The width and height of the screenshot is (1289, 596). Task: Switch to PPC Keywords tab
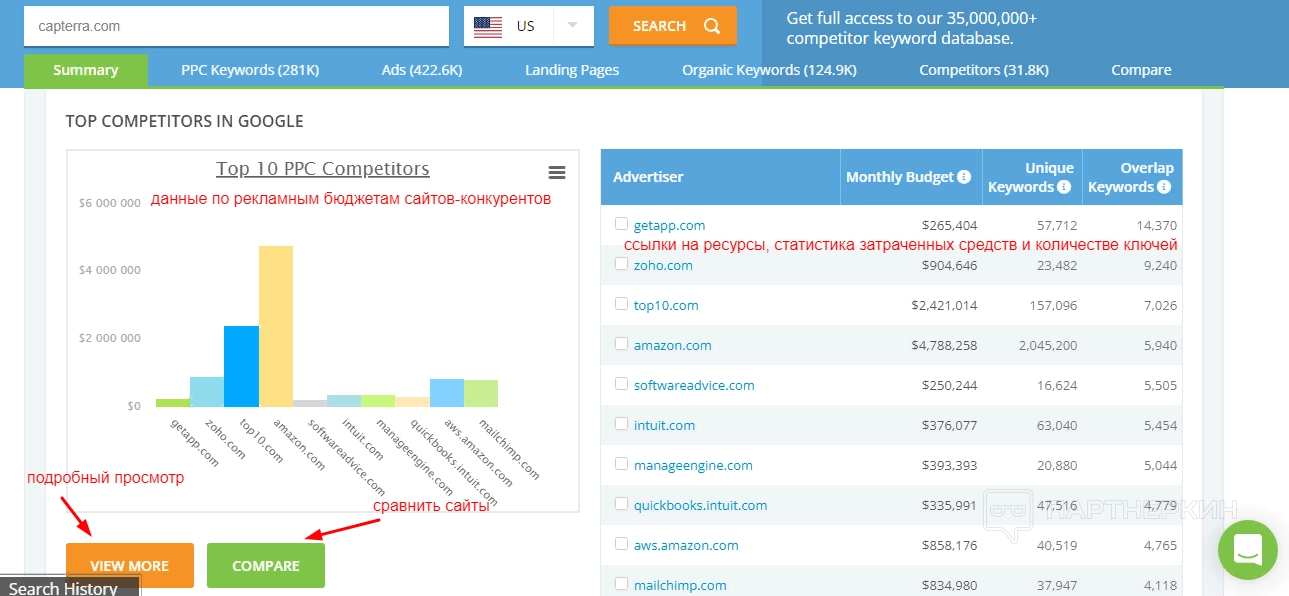(x=250, y=70)
